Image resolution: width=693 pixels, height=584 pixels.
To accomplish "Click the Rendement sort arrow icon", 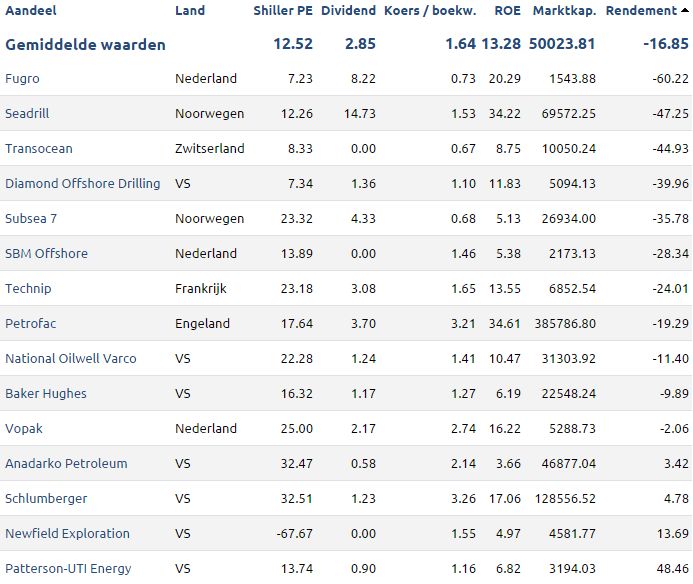I will click(685, 10).
